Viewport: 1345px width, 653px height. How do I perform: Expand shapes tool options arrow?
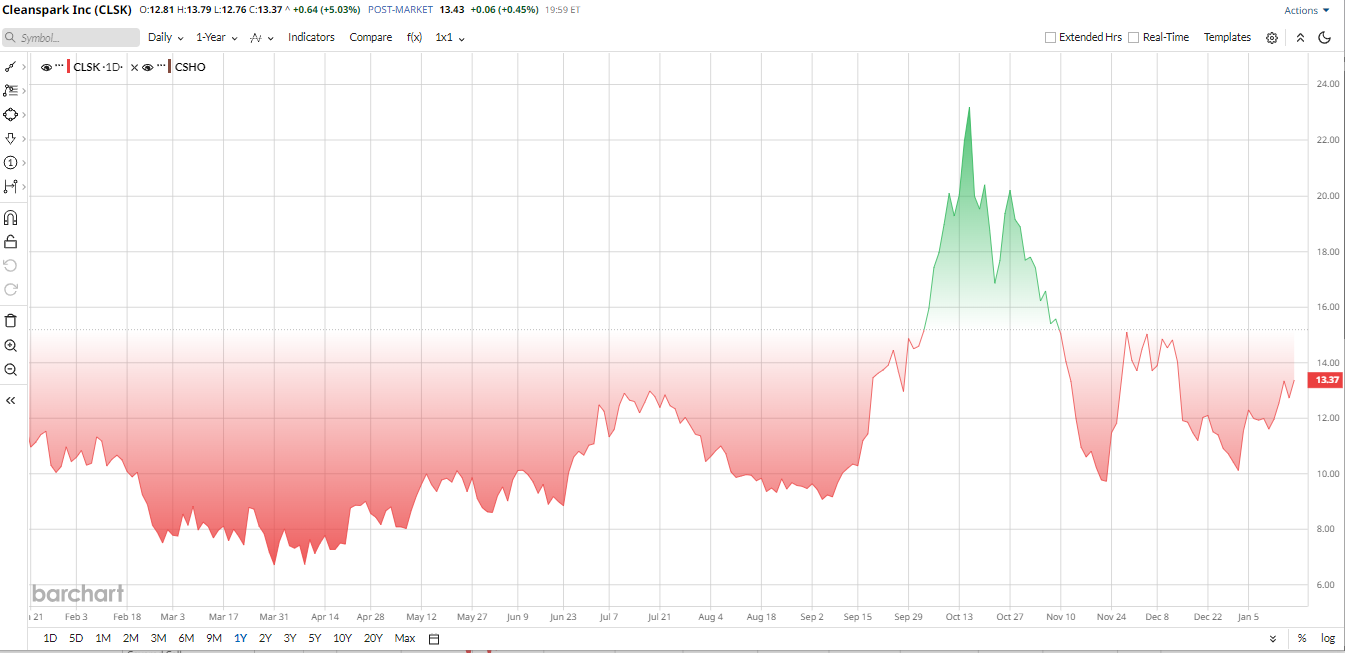[24, 114]
